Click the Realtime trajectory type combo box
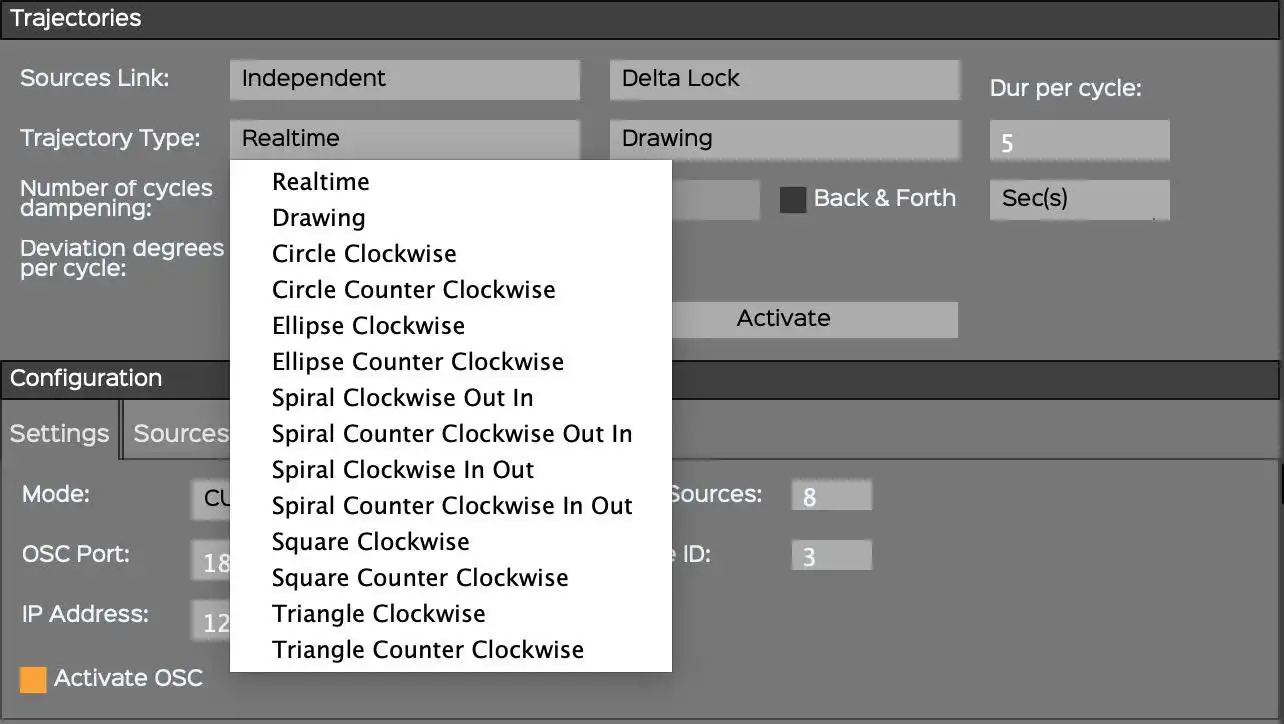The image size is (1284, 724). (404, 139)
